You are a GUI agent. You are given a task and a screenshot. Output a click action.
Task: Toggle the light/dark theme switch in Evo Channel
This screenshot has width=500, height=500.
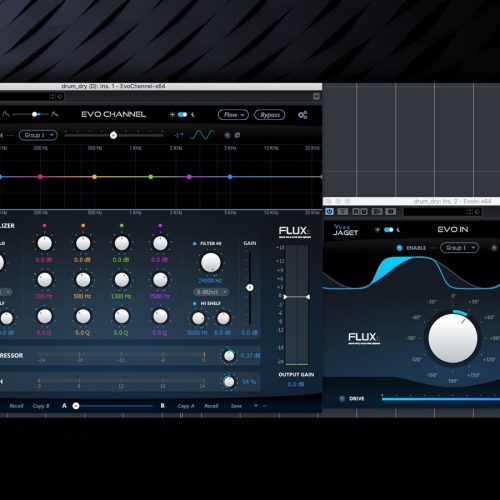(x=182, y=115)
